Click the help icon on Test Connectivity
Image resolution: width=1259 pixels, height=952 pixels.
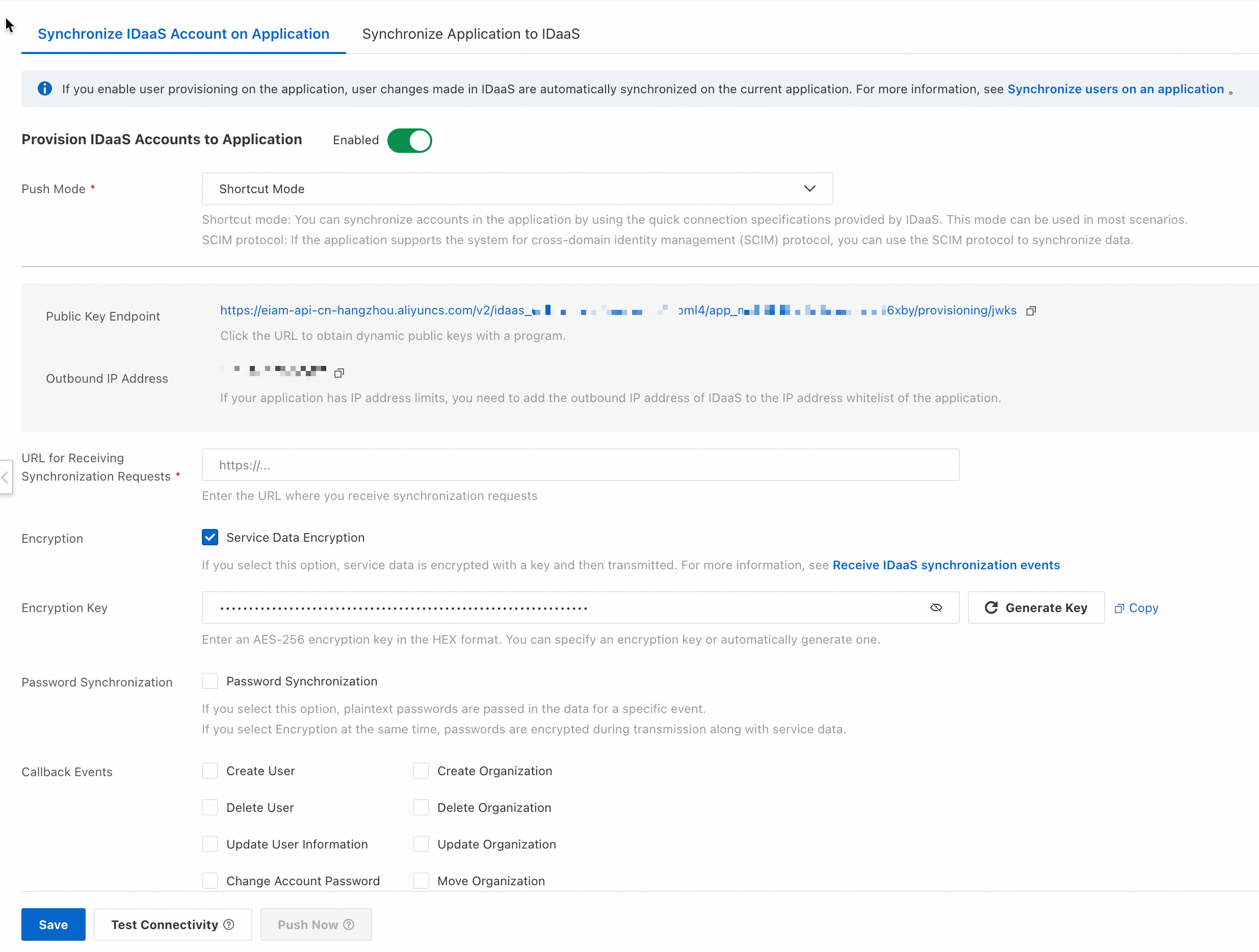tap(229, 924)
